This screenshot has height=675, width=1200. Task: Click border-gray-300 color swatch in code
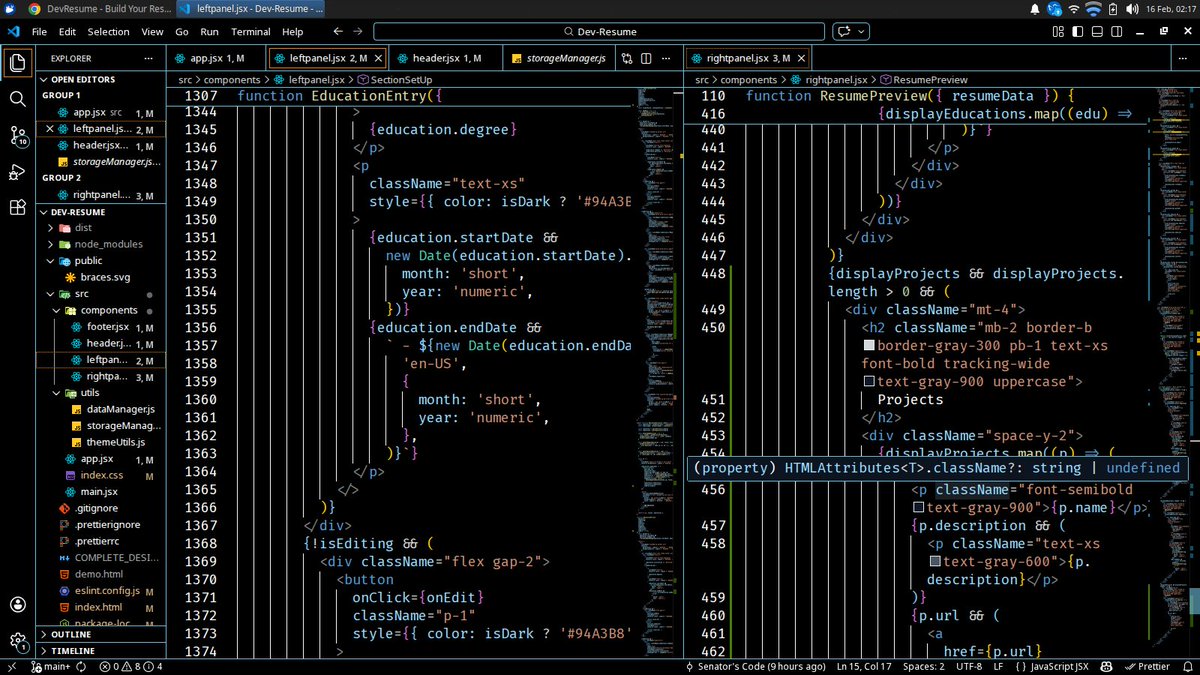[x=869, y=346]
